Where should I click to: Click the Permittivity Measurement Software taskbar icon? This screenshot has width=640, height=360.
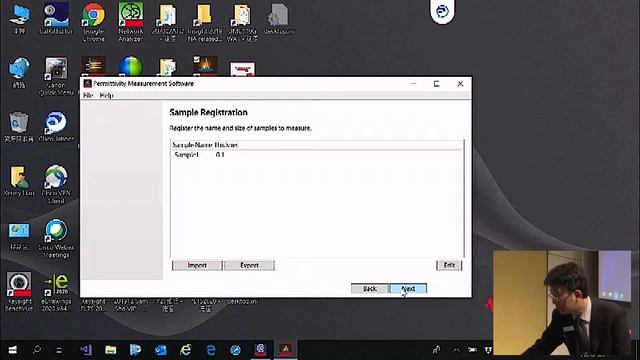[x=285, y=350]
